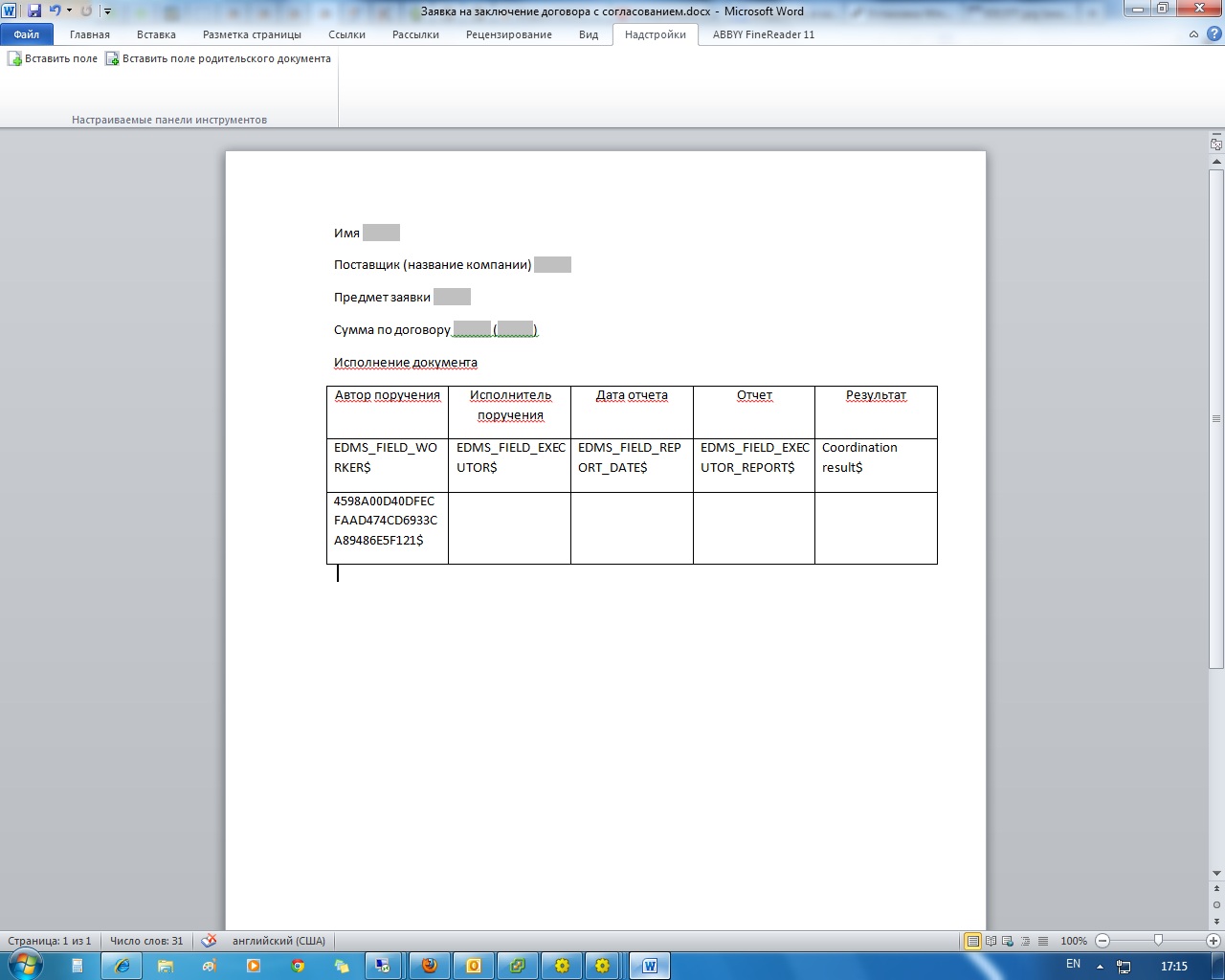Click the Save icon in Quick Access Toolbar
The image size is (1225, 980).
[x=34, y=11]
